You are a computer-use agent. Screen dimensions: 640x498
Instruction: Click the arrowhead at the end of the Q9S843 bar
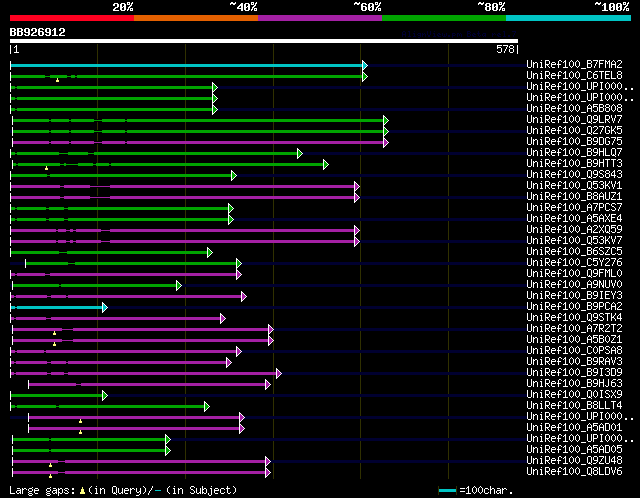tap(233, 176)
